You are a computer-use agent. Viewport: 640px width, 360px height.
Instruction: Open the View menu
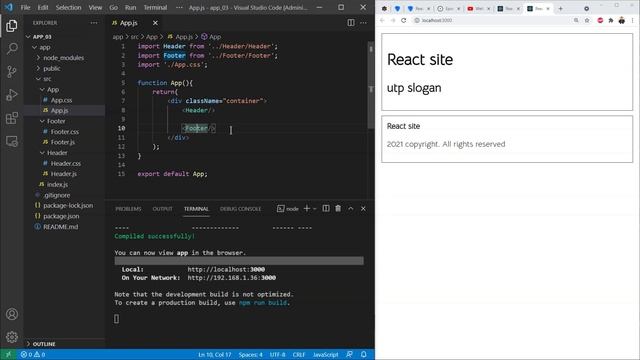pyautogui.click(x=95, y=7)
